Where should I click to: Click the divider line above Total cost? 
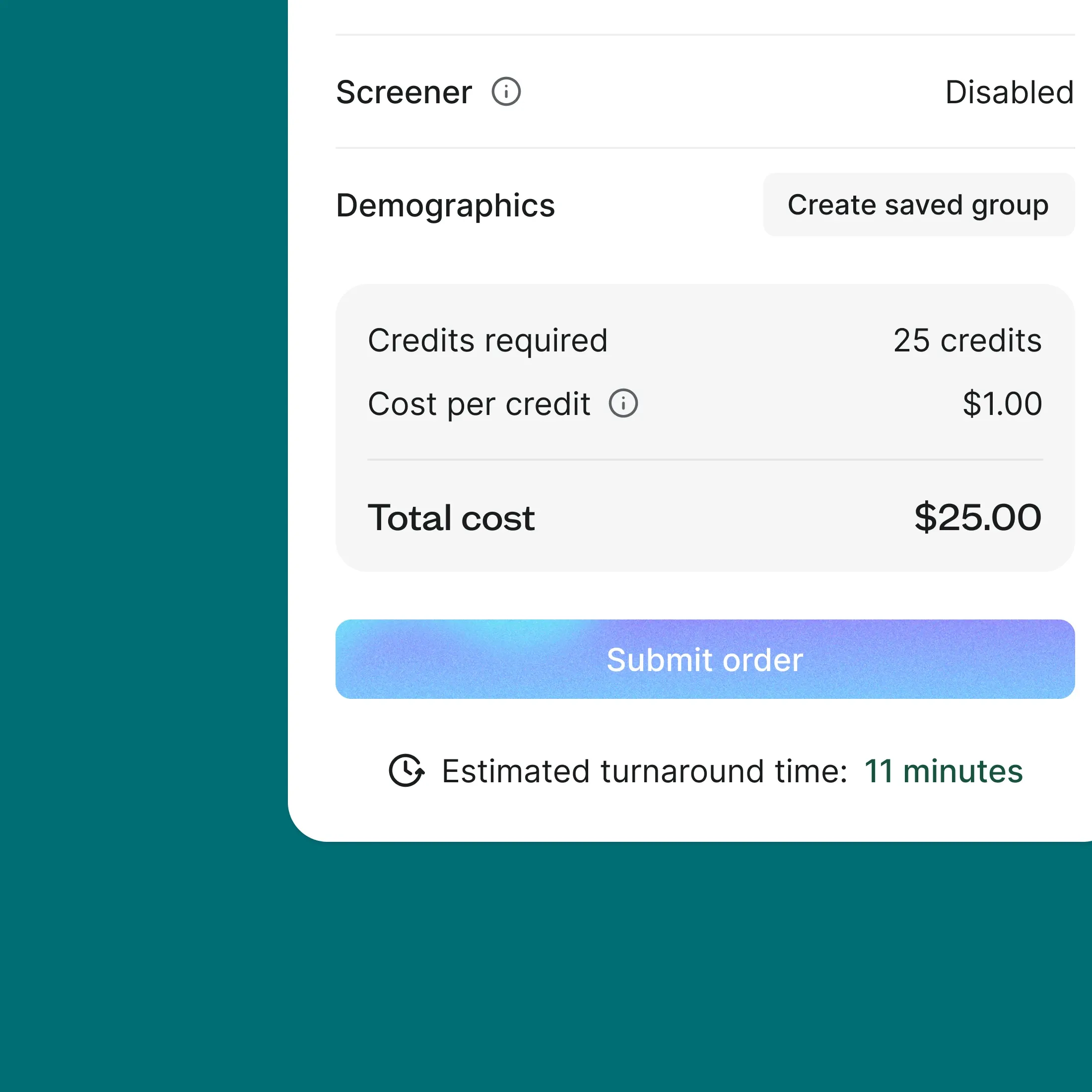pyautogui.click(x=705, y=460)
